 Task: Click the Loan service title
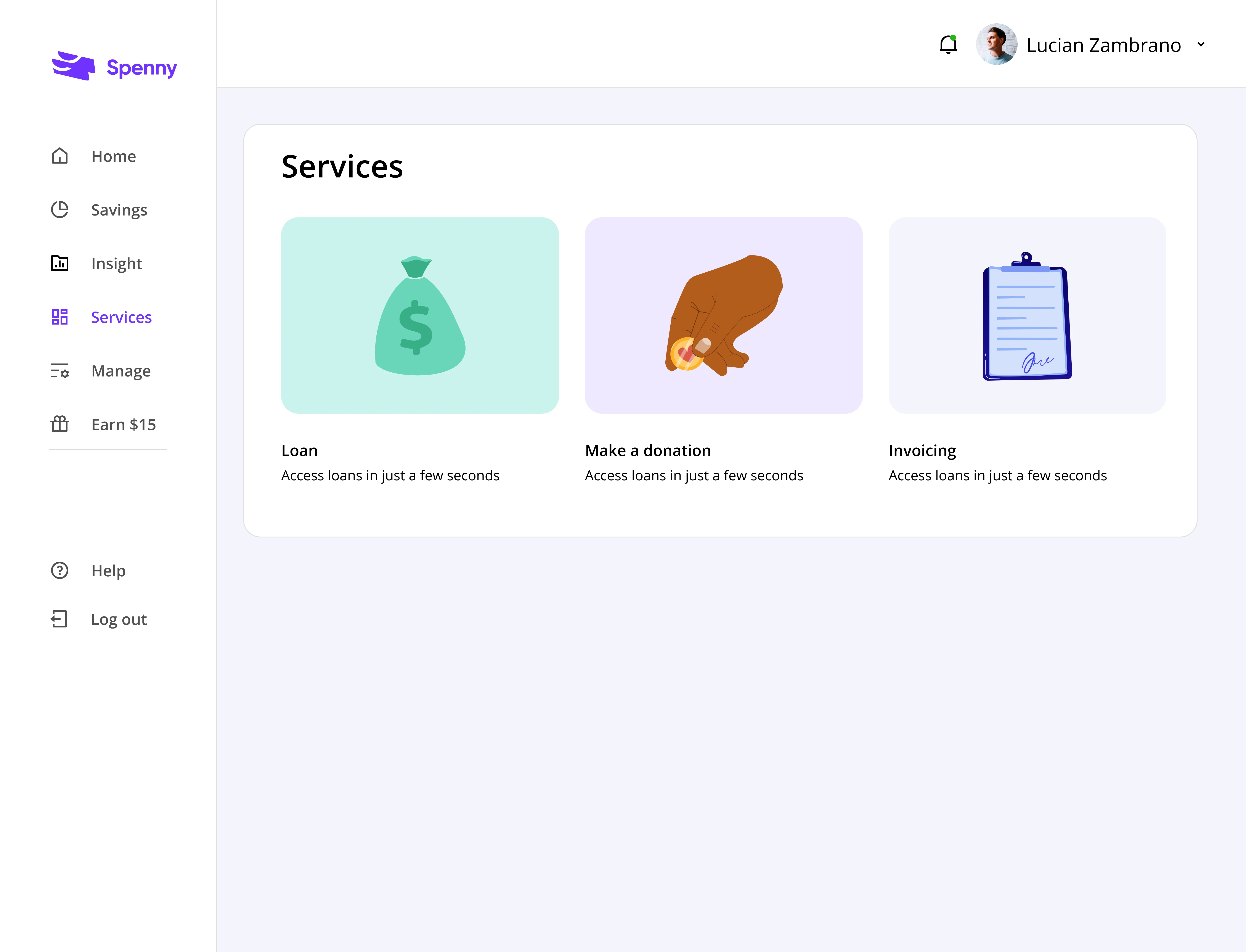pos(299,450)
